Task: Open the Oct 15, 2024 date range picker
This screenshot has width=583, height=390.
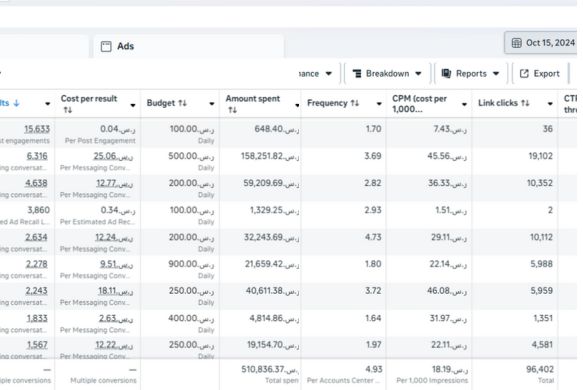Action: click(x=541, y=43)
